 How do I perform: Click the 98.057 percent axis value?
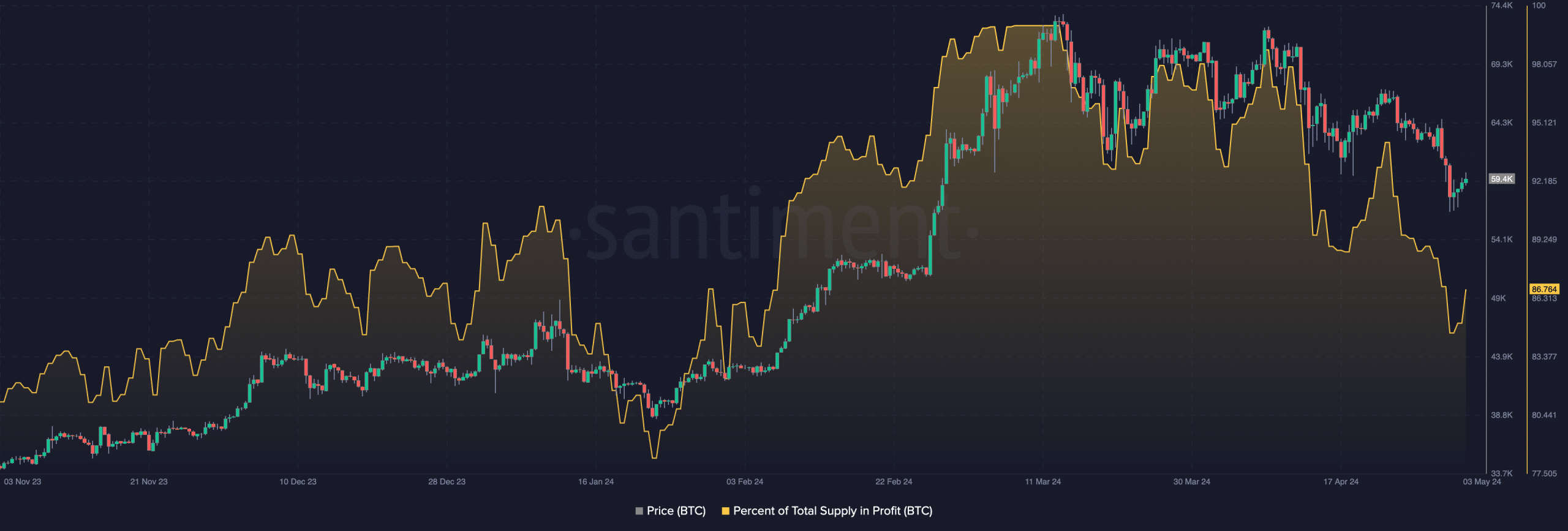1544,64
